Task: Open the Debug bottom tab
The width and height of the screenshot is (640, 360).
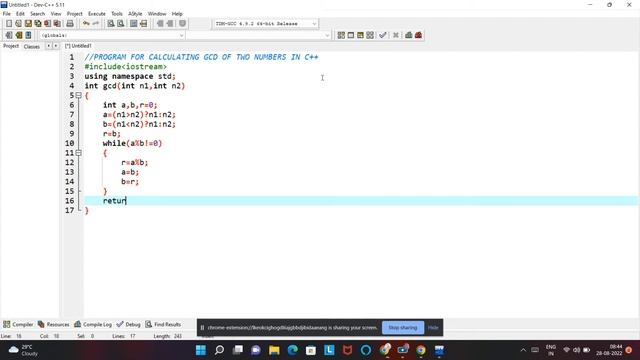Action: (x=129, y=324)
